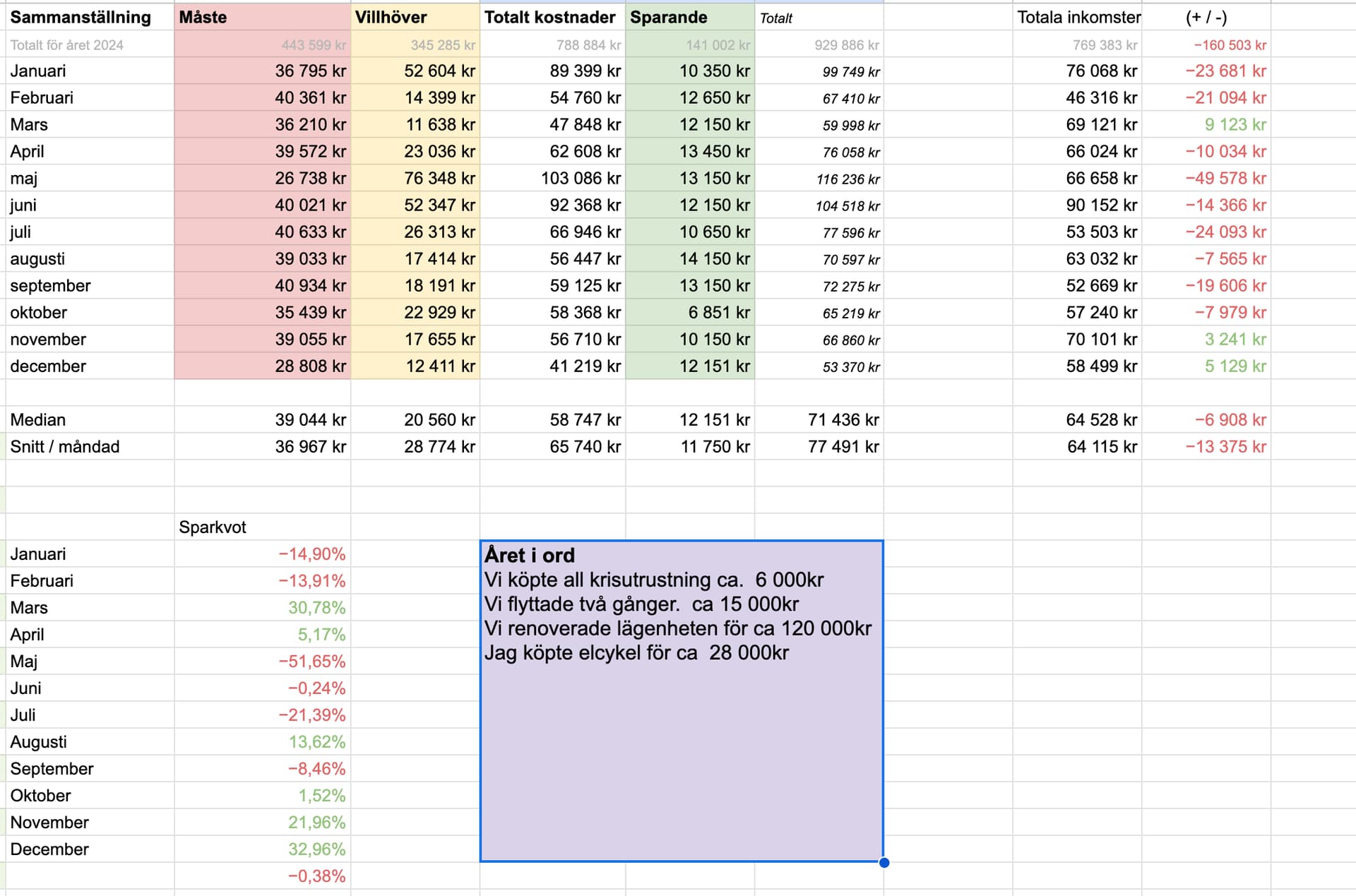Select the December sparkvot value 32,96%

[316, 849]
